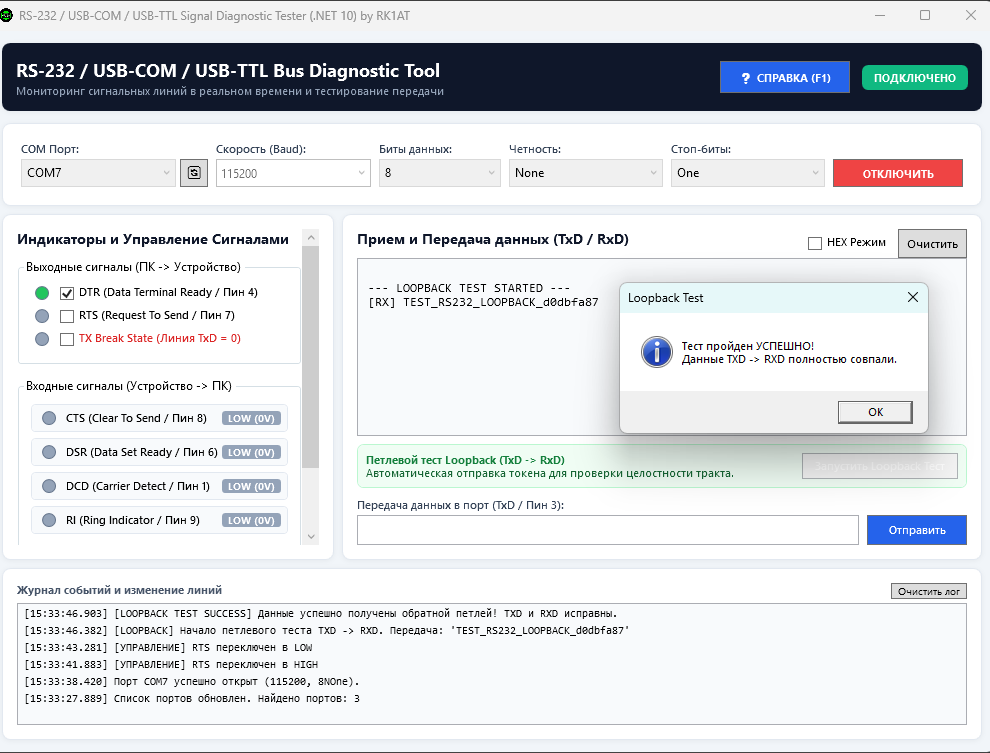Click the 'Порт COM7 успешно открыт' log entry
This screenshot has width=990, height=753.
192,682
